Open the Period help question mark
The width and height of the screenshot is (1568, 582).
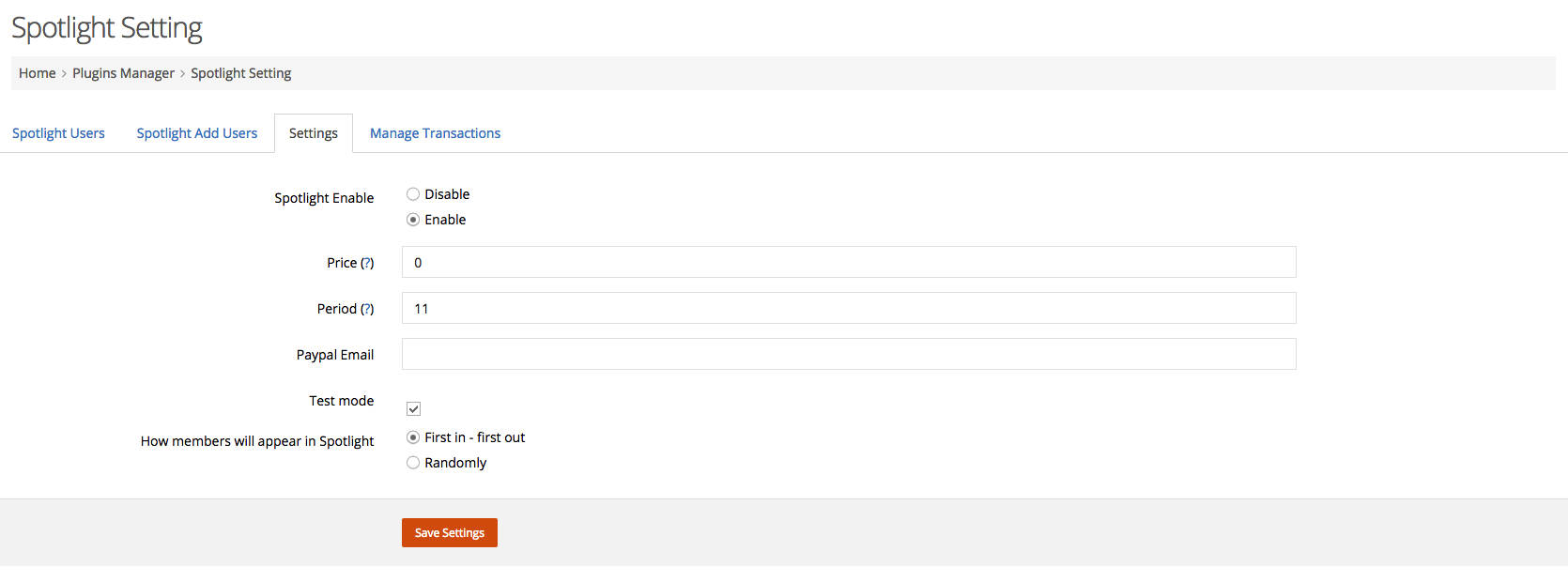click(x=367, y=309)
